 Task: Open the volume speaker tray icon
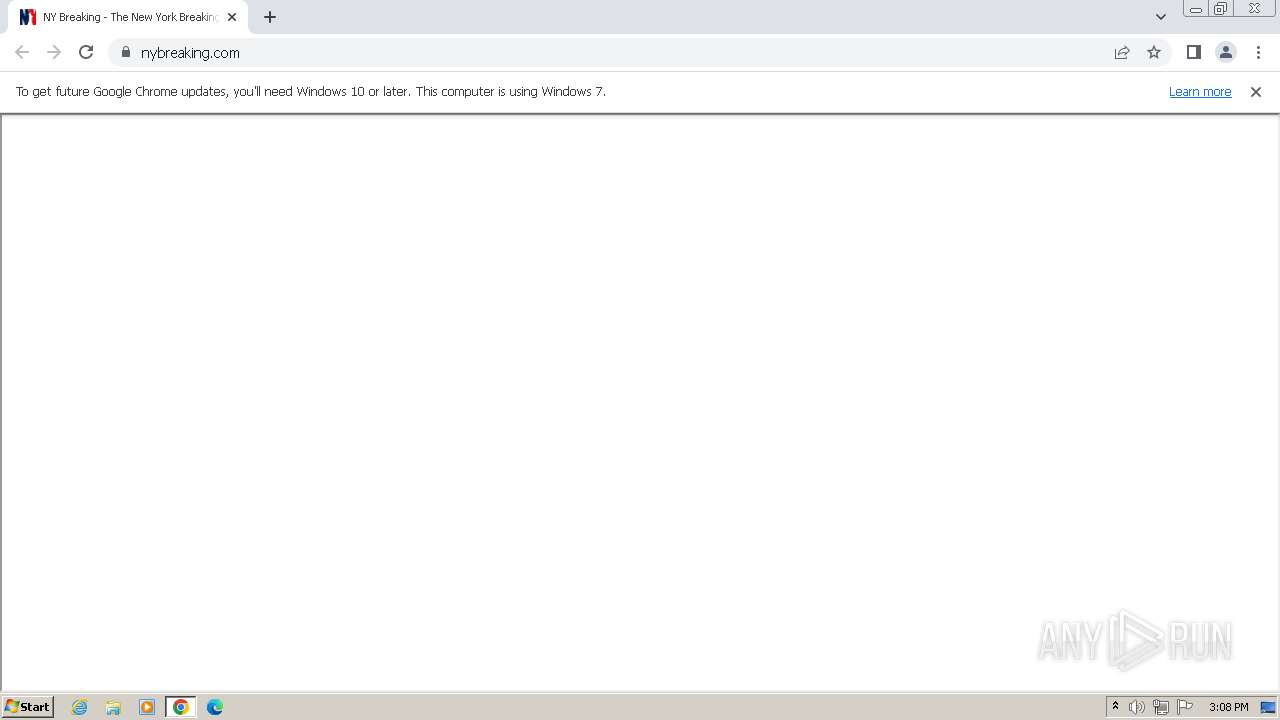(1137, 707)
